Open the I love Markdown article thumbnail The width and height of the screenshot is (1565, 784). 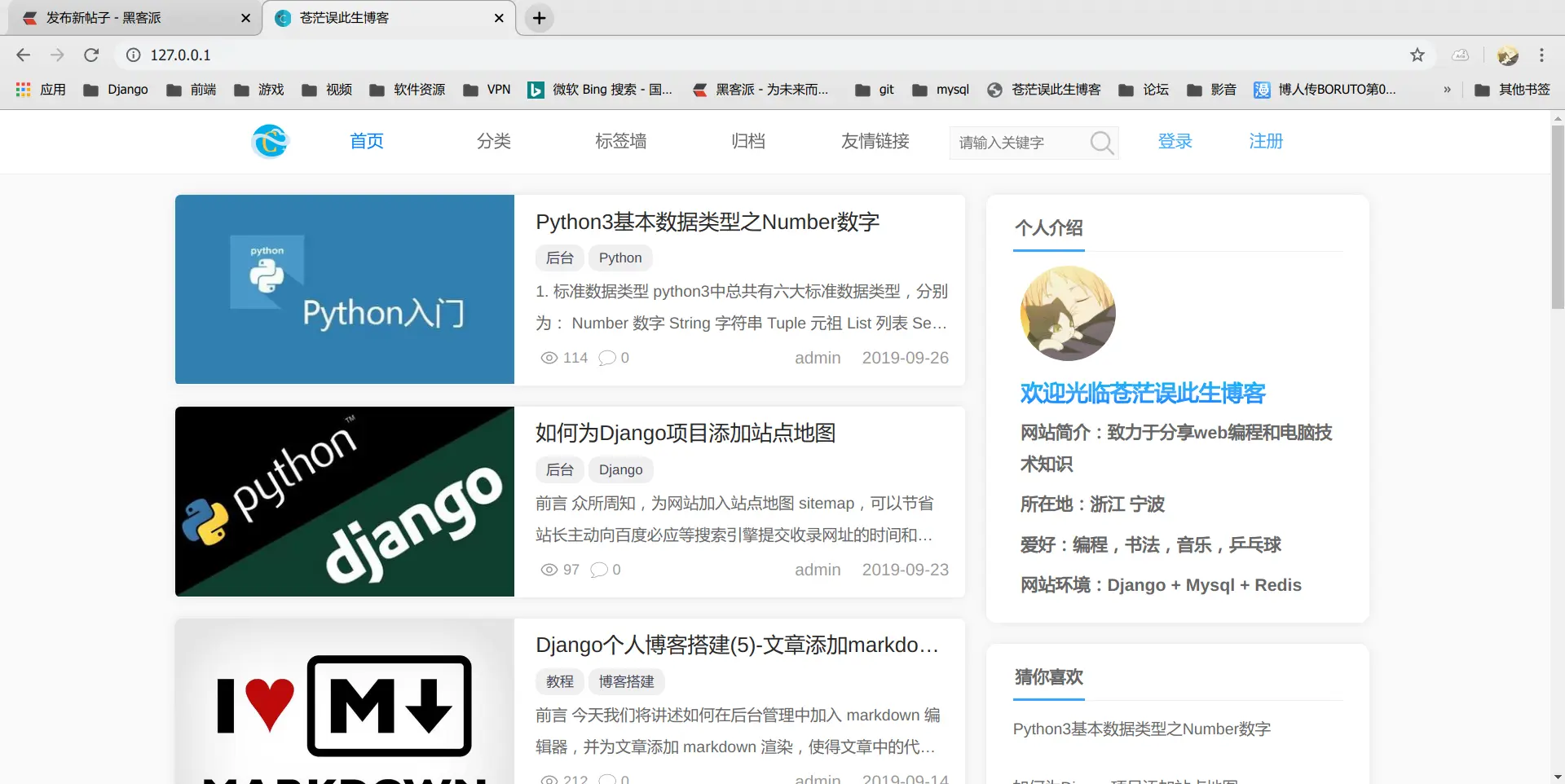tap(345, 702)
